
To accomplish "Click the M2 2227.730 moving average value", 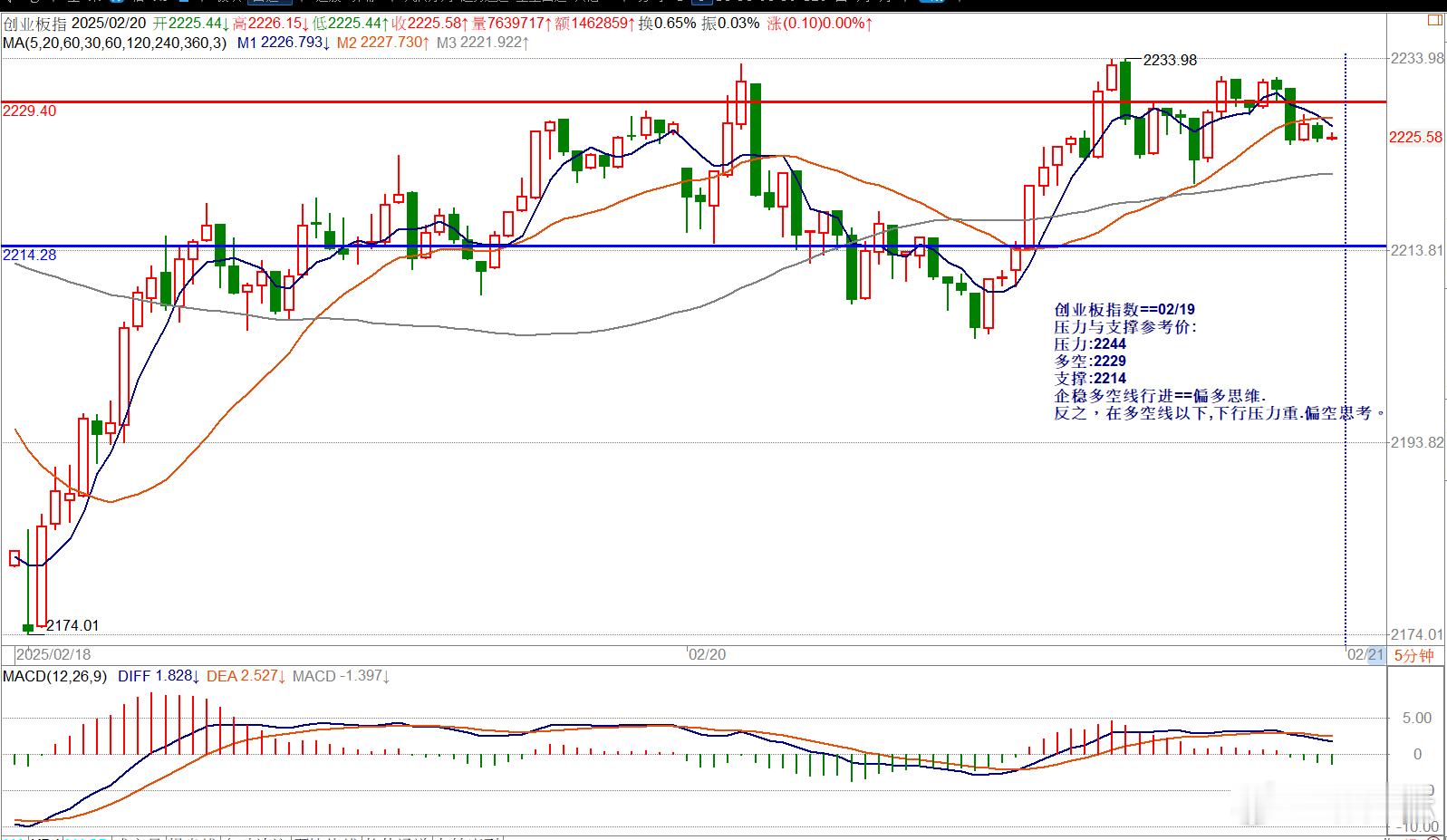I will point(382,43).
